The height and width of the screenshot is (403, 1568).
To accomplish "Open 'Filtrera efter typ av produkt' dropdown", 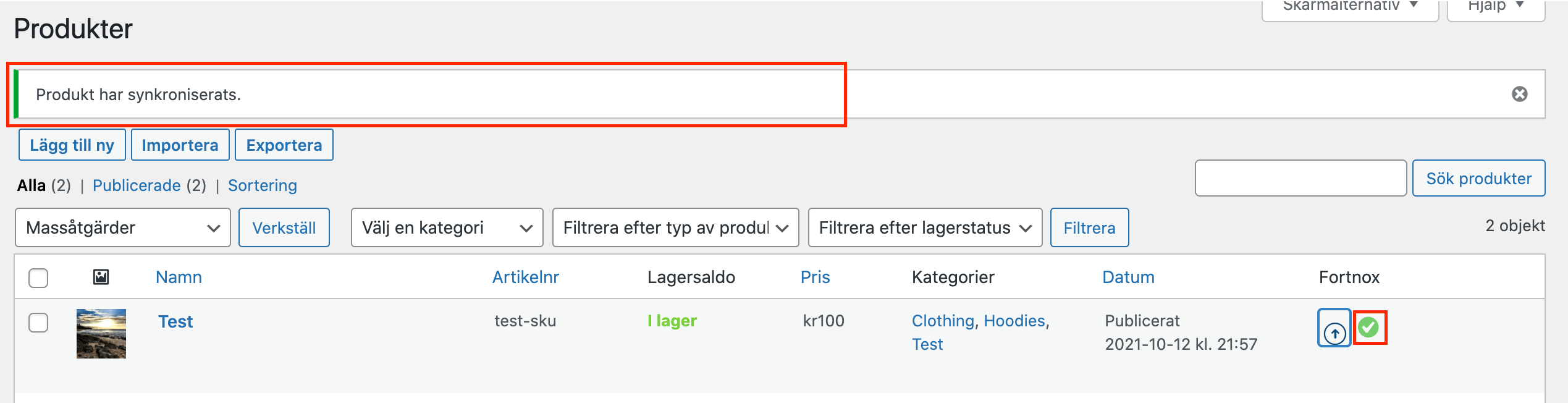I will tap(675, 227).
